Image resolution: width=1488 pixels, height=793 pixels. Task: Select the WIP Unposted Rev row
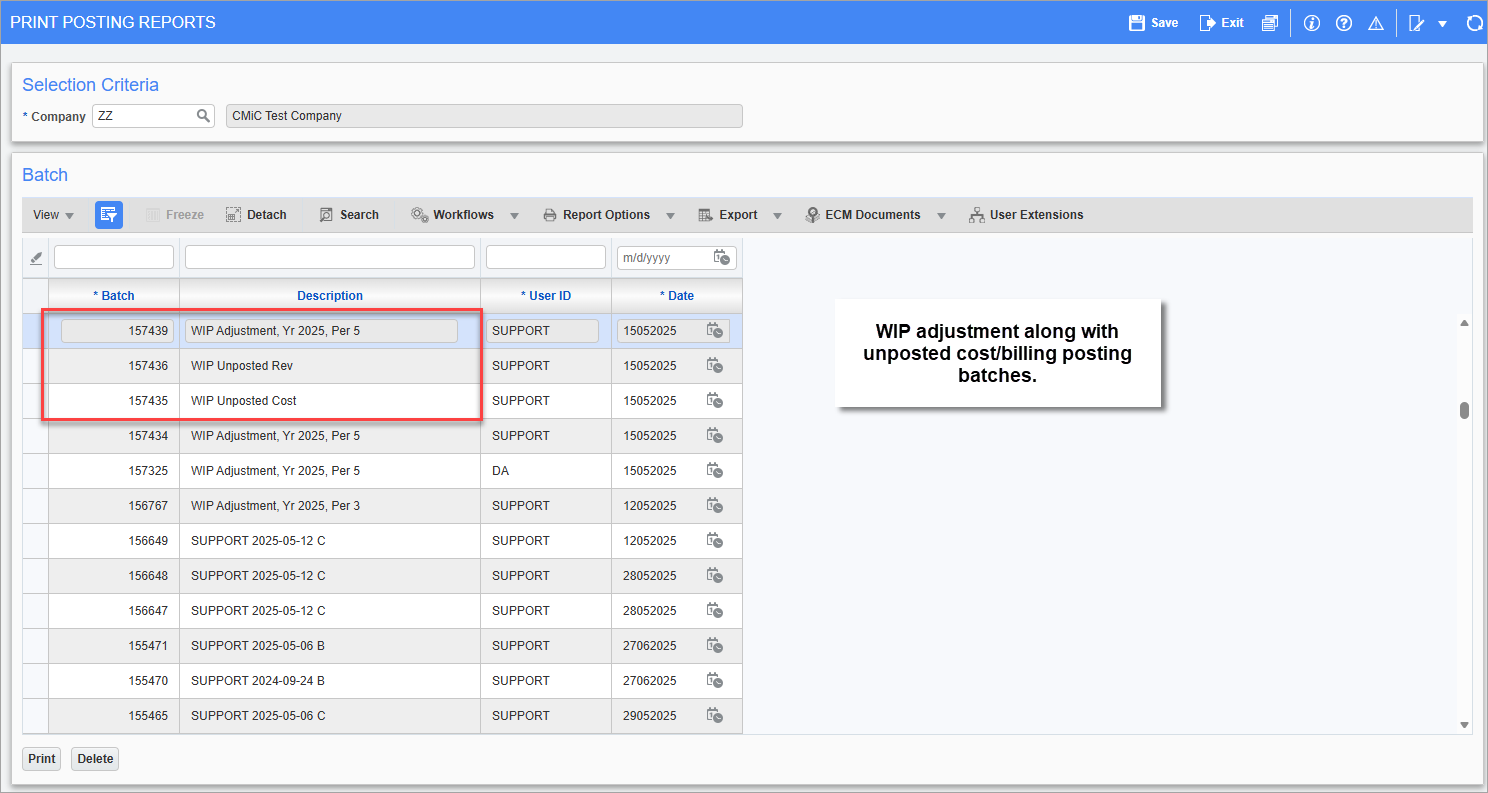coord(382,366)
